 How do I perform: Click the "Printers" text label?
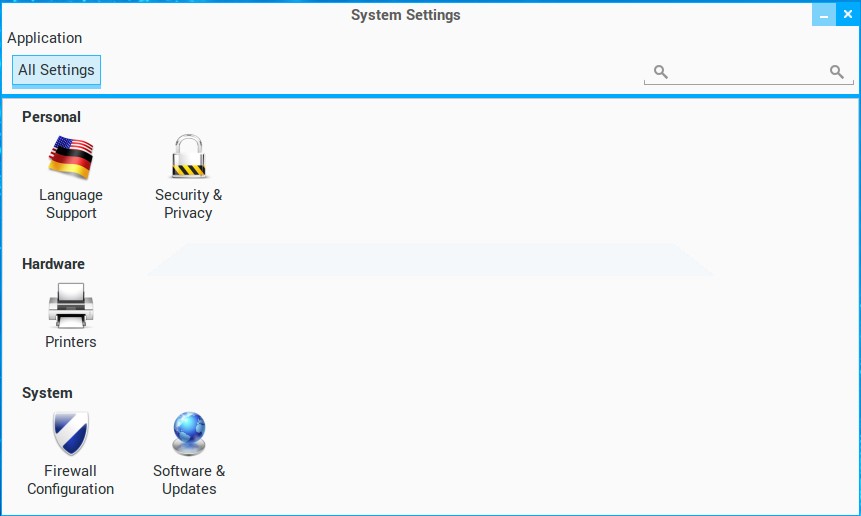(x=71, y=342)
